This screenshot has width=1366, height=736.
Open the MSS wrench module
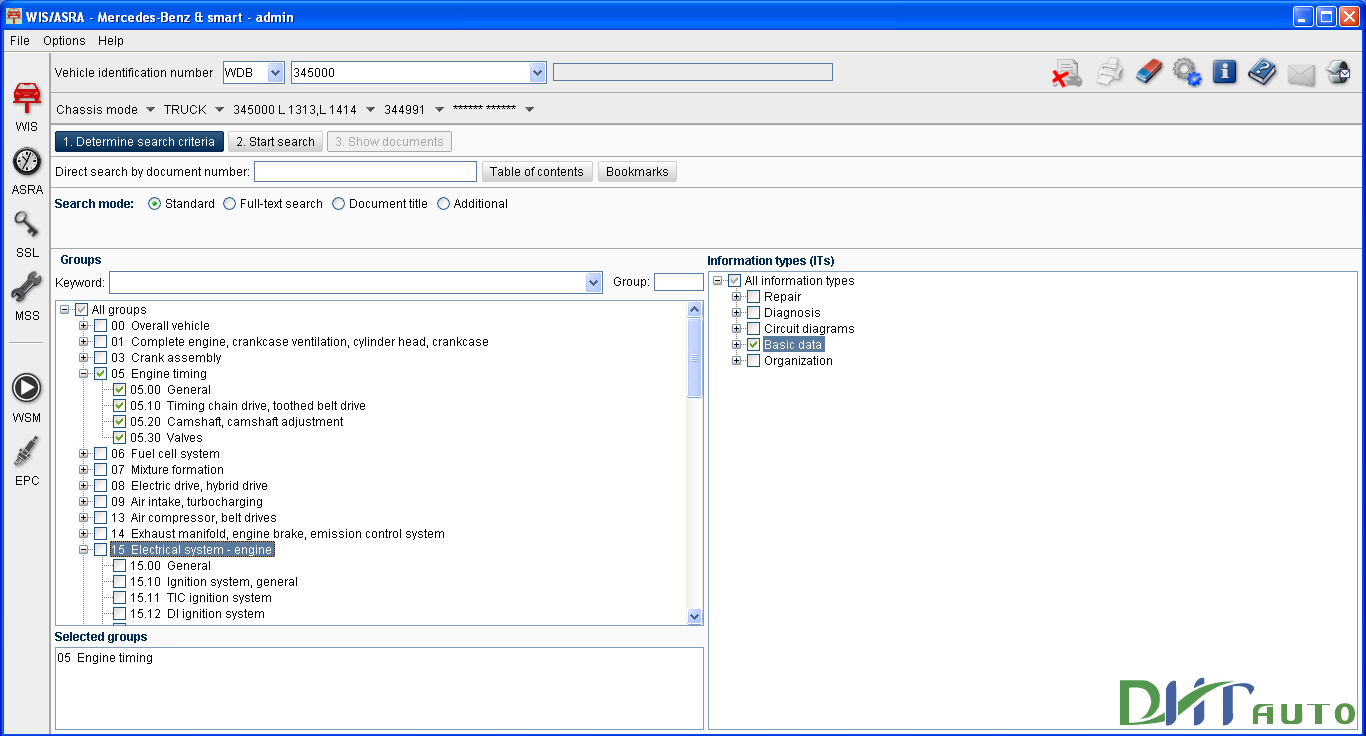(27, 294)
